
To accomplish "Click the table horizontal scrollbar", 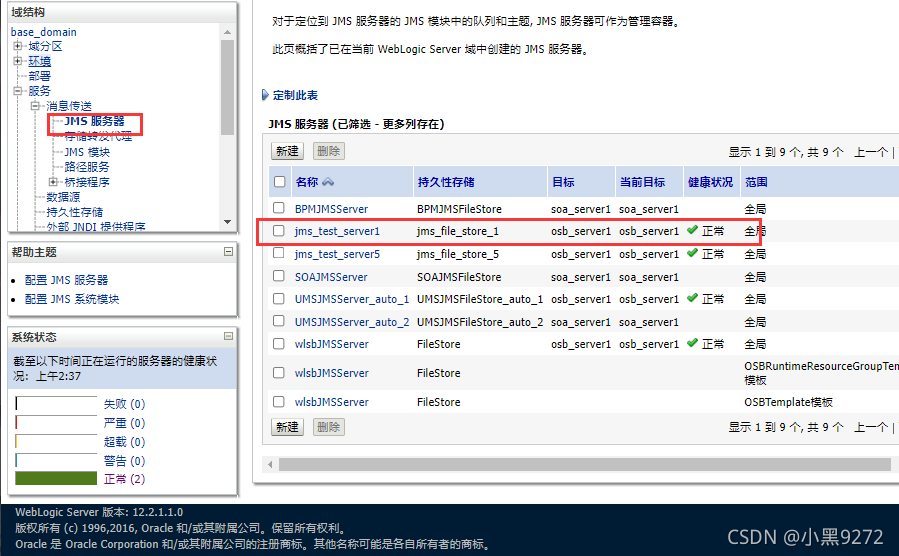I will pos(584,464).
